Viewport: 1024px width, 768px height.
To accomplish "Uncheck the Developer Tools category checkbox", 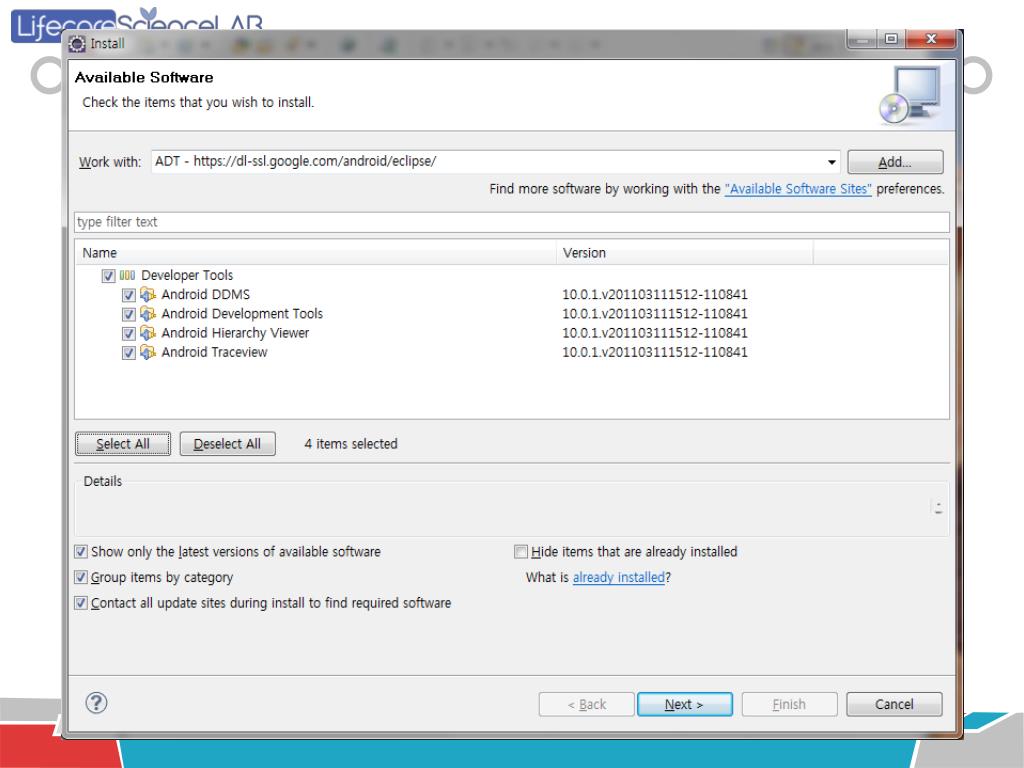I will tap(108, 276).
